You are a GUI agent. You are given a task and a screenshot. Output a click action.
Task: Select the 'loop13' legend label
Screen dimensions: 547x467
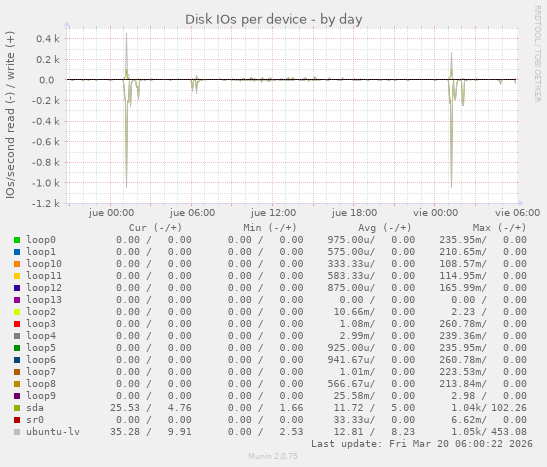pyautogui.click(x=44, y=300)
